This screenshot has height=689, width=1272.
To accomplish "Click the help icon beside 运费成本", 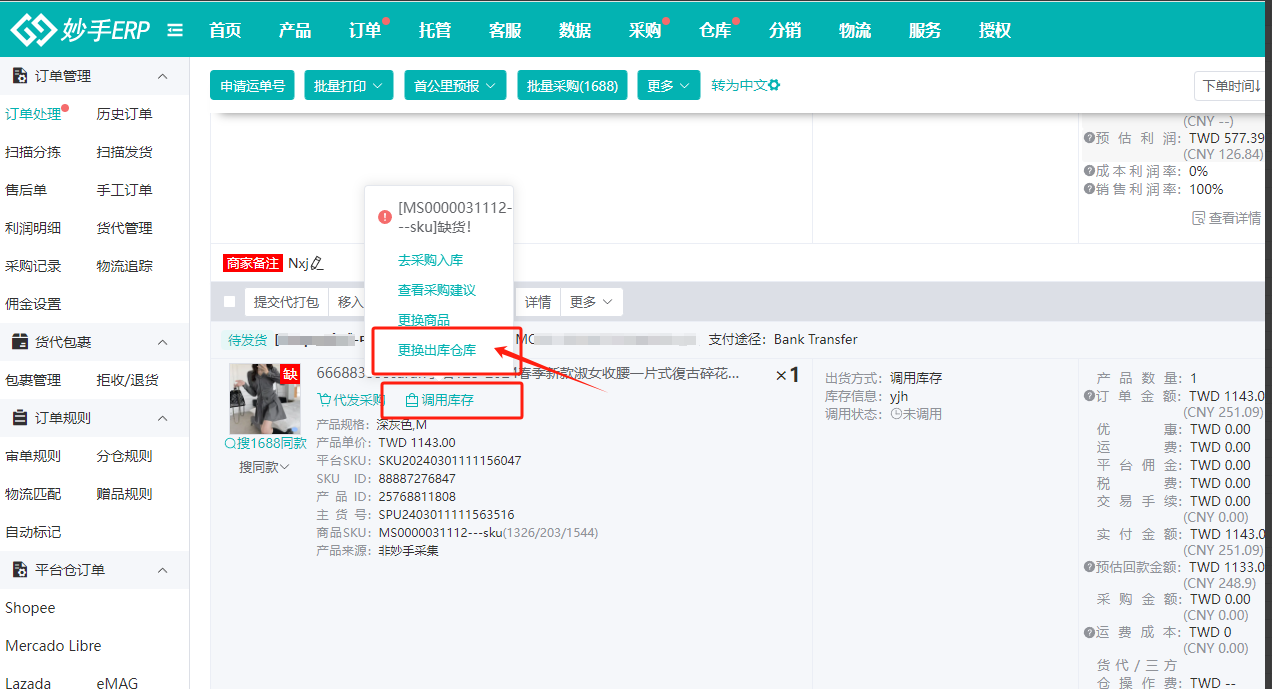I will (x=1089, y=632).
